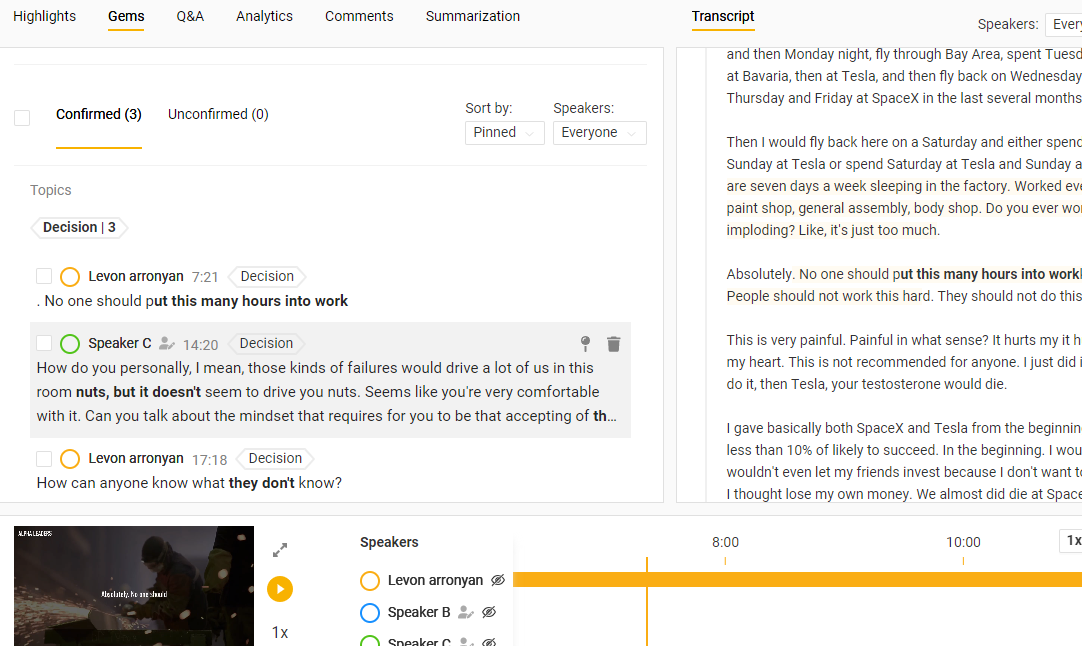Show Confirmed (3) gems

point(99,114)
